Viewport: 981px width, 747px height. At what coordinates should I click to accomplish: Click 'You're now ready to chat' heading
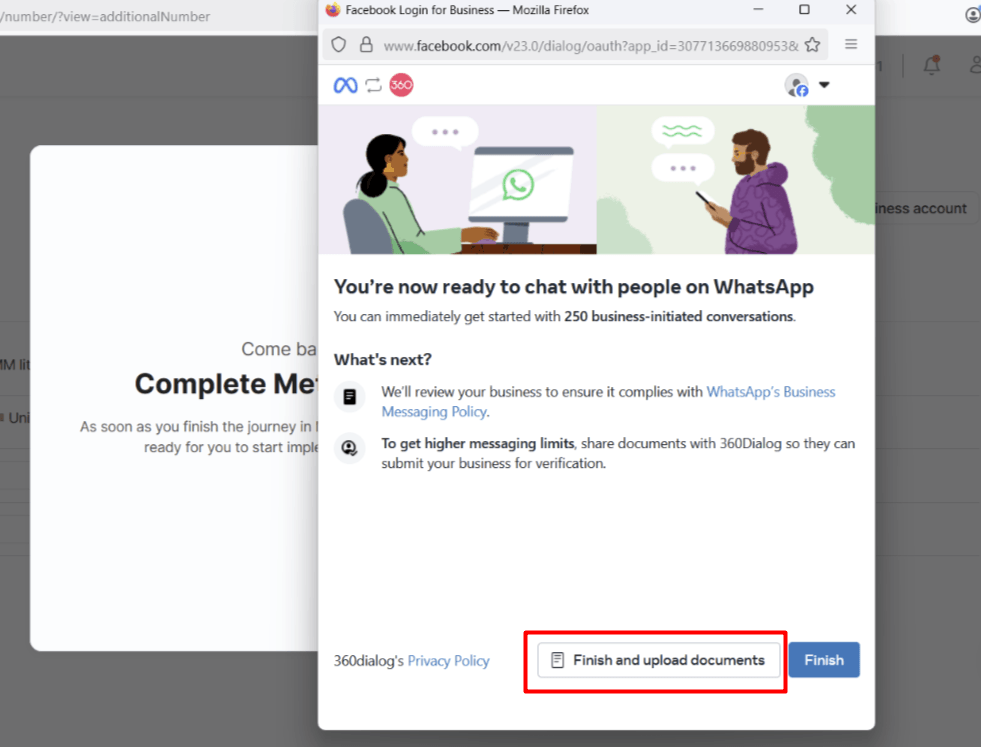[574, 287]
